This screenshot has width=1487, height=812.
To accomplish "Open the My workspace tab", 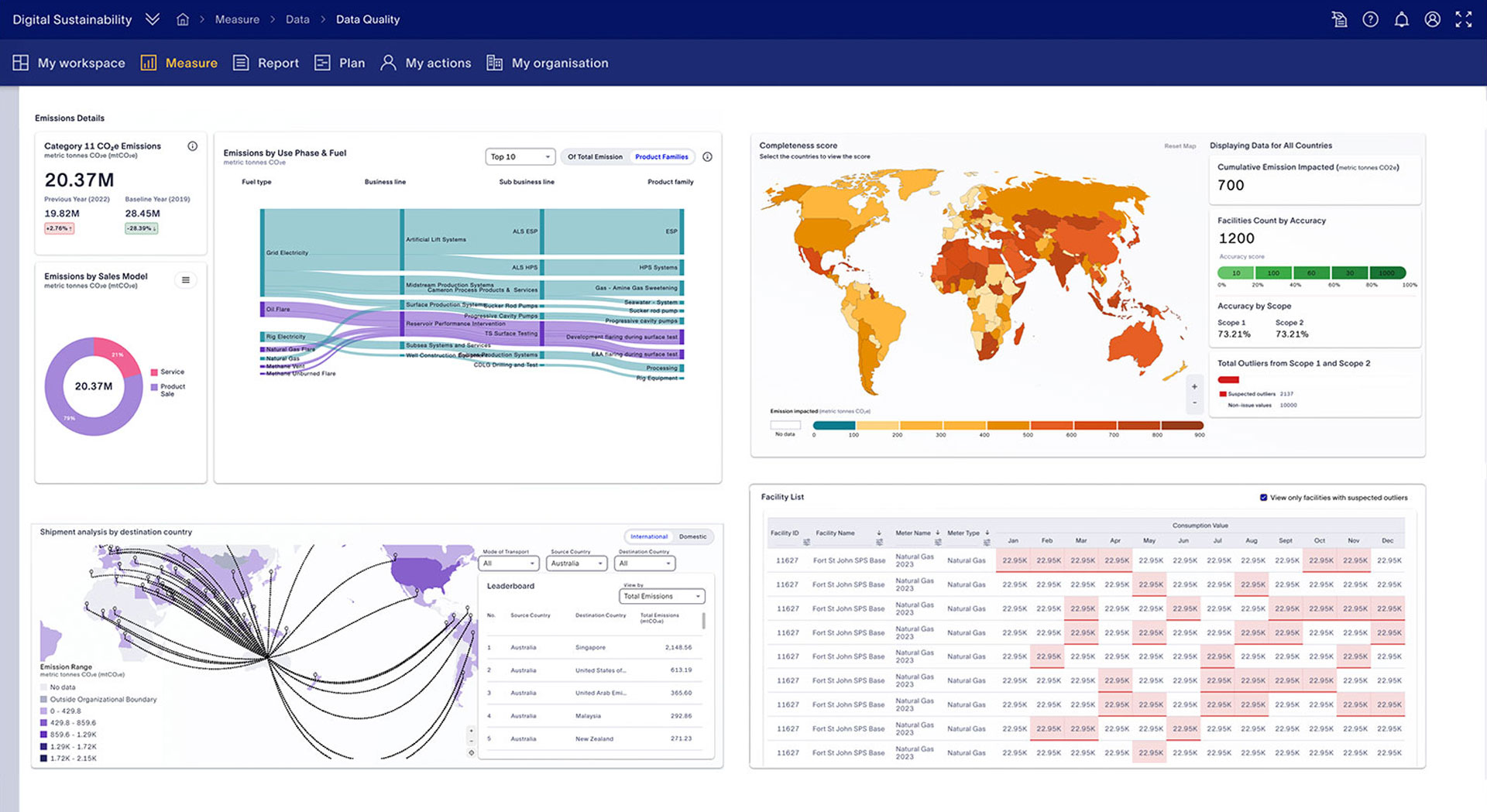I will pos(69,63).
